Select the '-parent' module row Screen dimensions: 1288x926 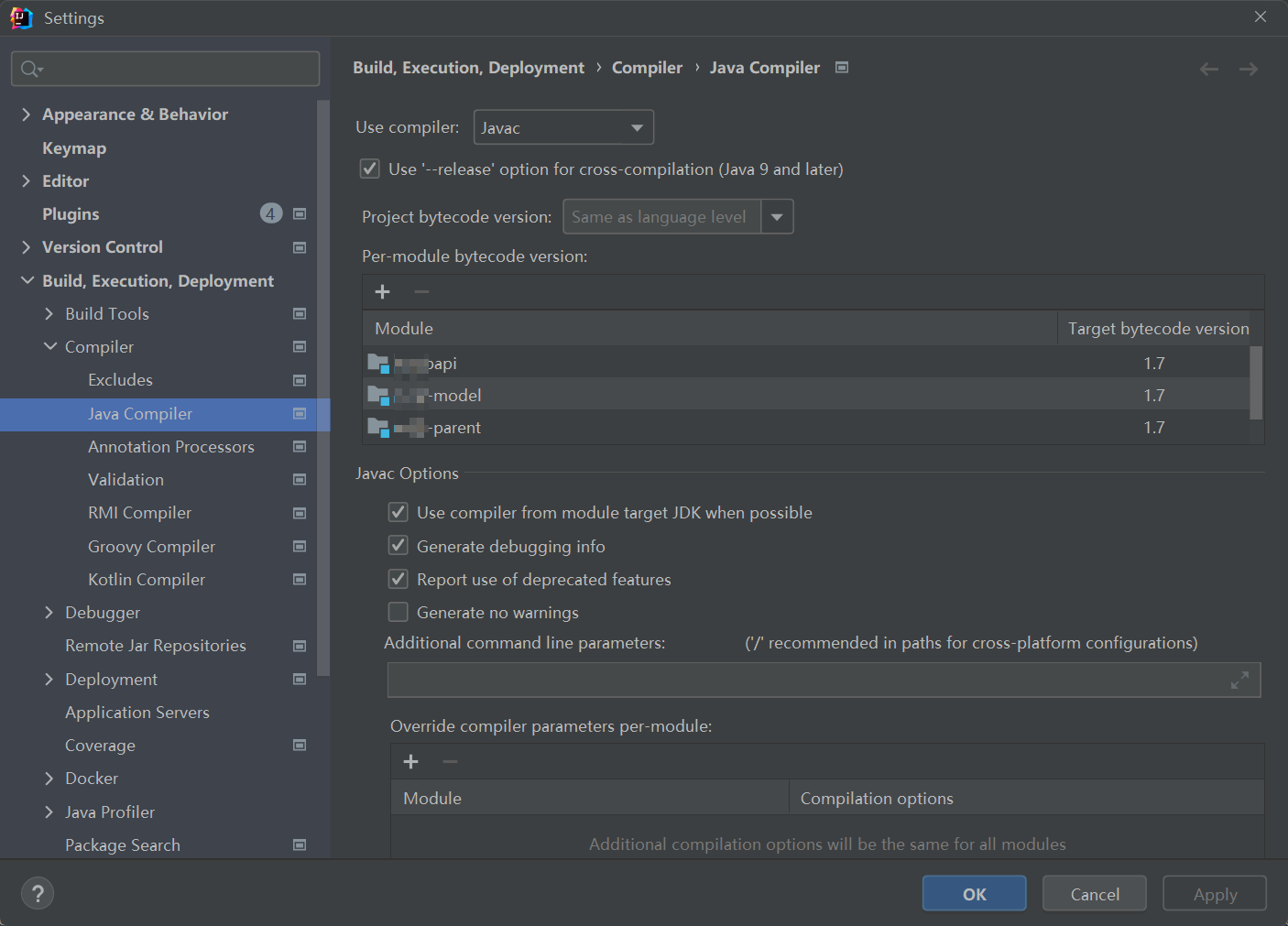tap(806, 428)
